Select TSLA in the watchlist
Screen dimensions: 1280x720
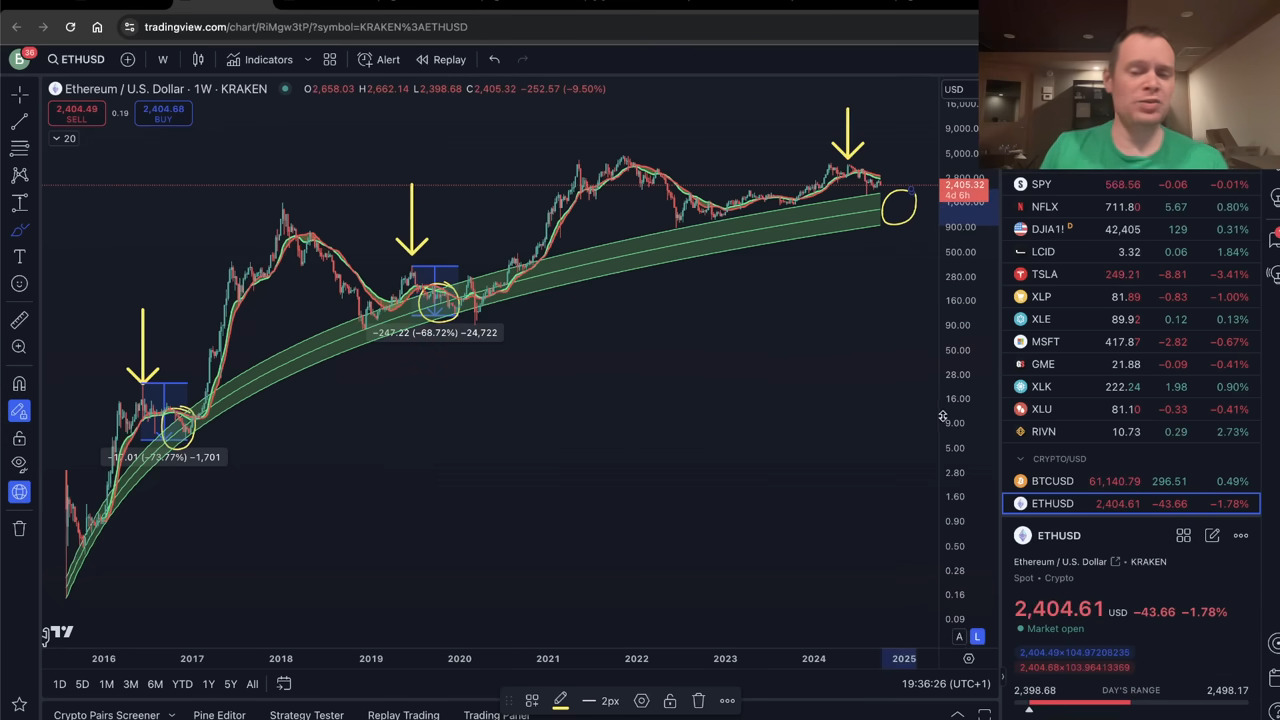click(x=1131, y=274)
